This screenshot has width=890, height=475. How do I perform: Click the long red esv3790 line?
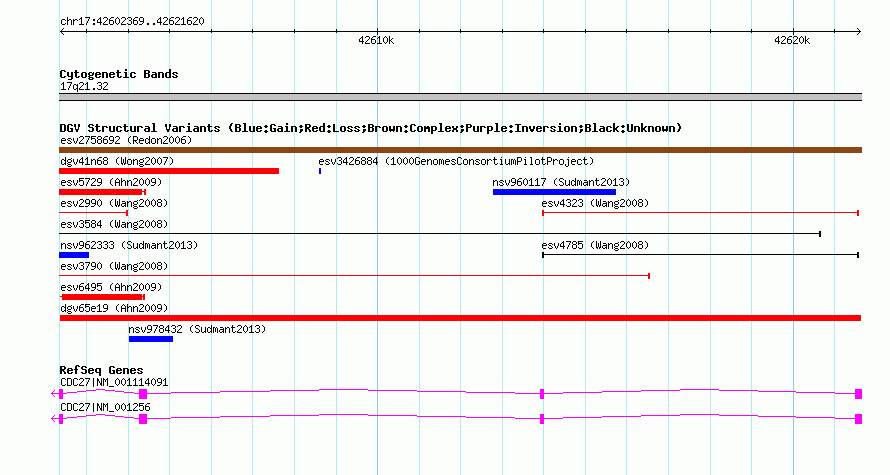pos(355,276)
